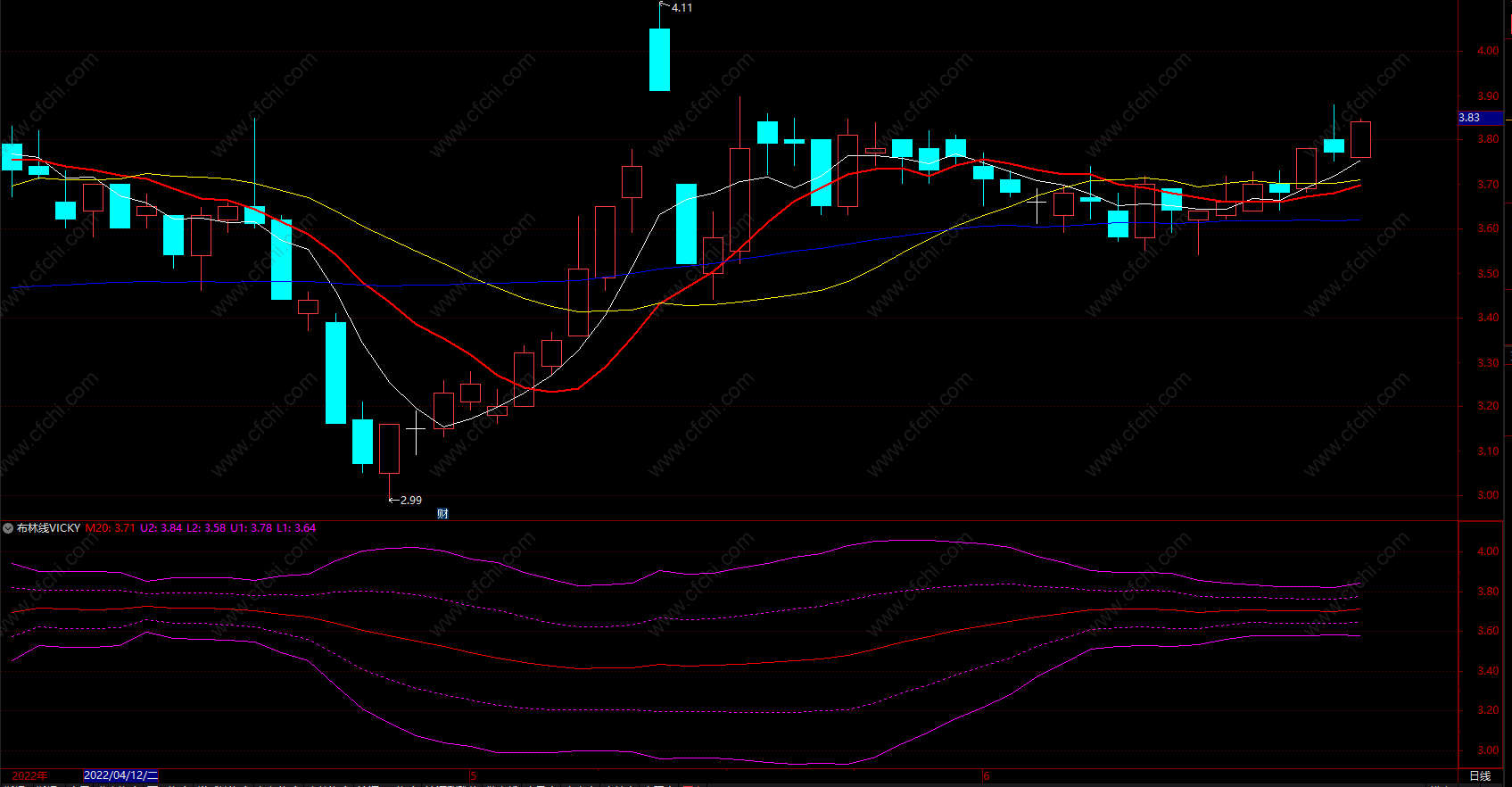Click the 4.00 tick on main price axis
The height and width of the screenshot is (787, 1512).
pos(1488,51)
